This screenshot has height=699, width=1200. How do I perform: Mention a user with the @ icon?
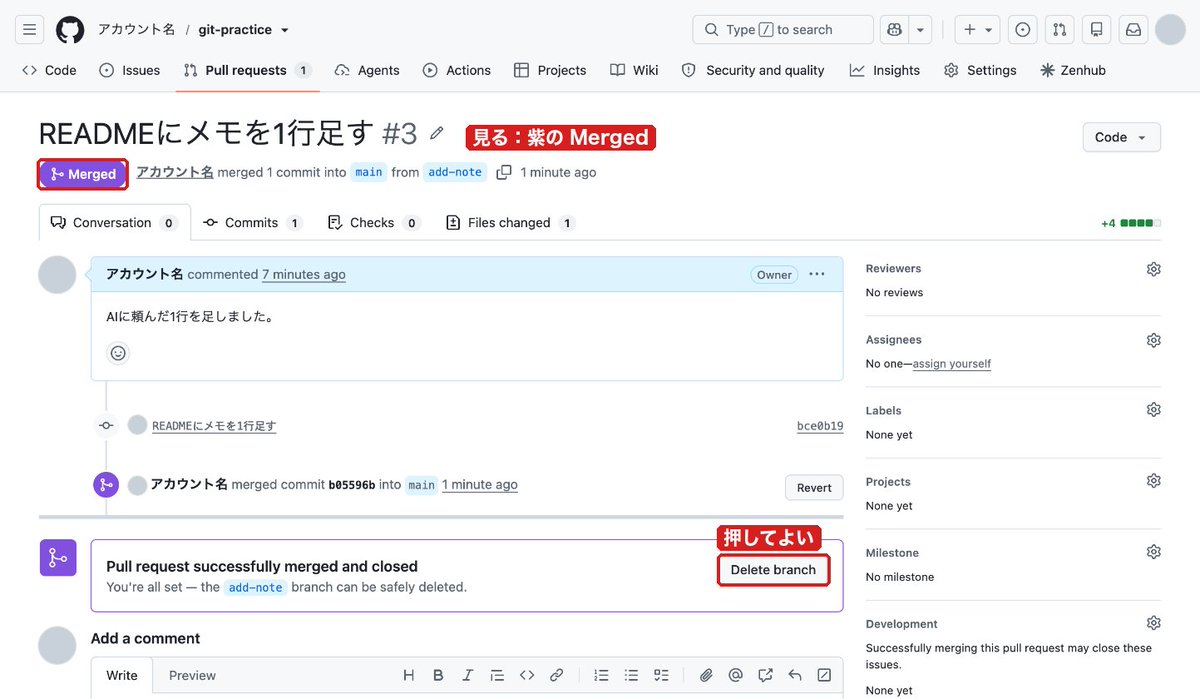tap(736, 675)
